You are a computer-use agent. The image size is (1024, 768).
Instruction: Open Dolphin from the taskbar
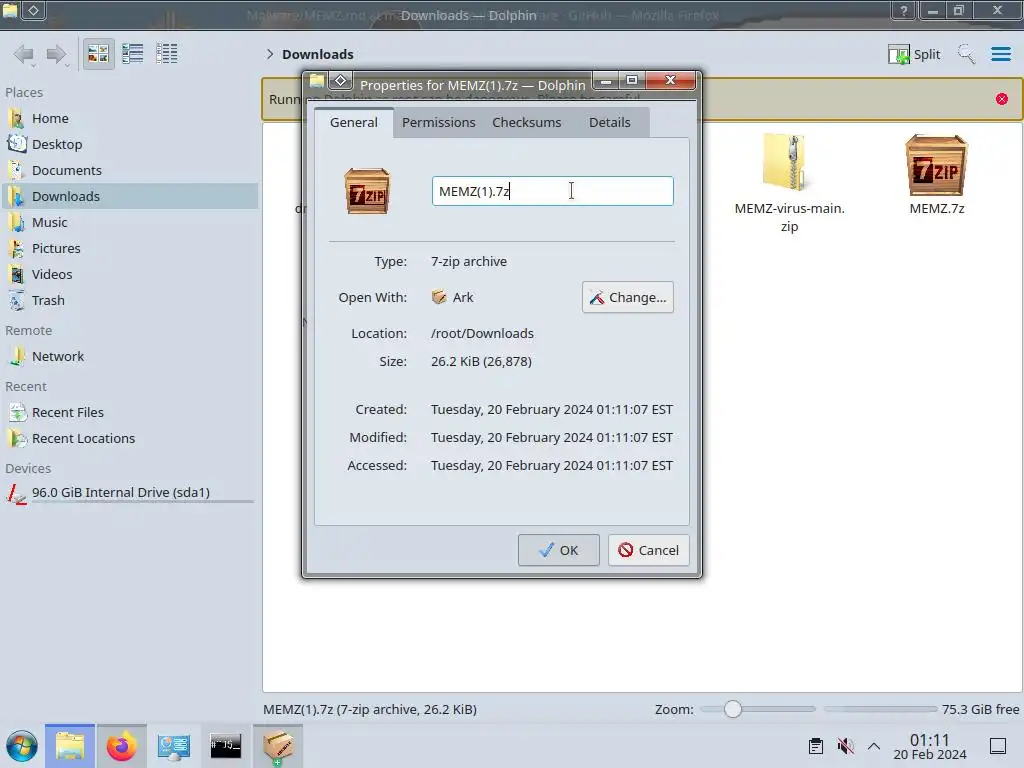[70, 746]
